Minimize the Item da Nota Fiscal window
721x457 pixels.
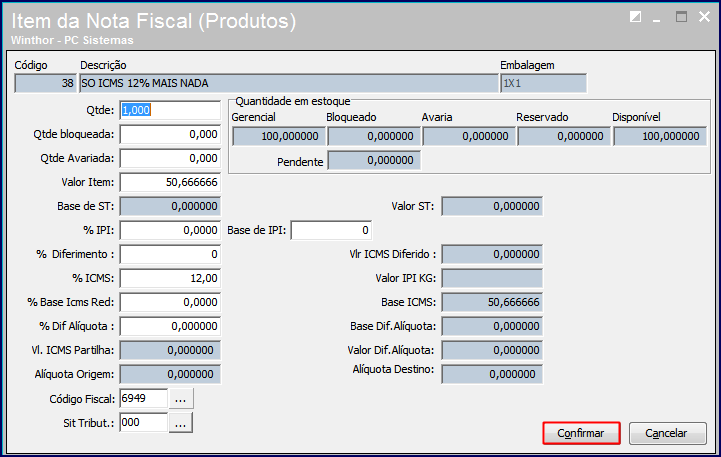[x=657, y=18]
